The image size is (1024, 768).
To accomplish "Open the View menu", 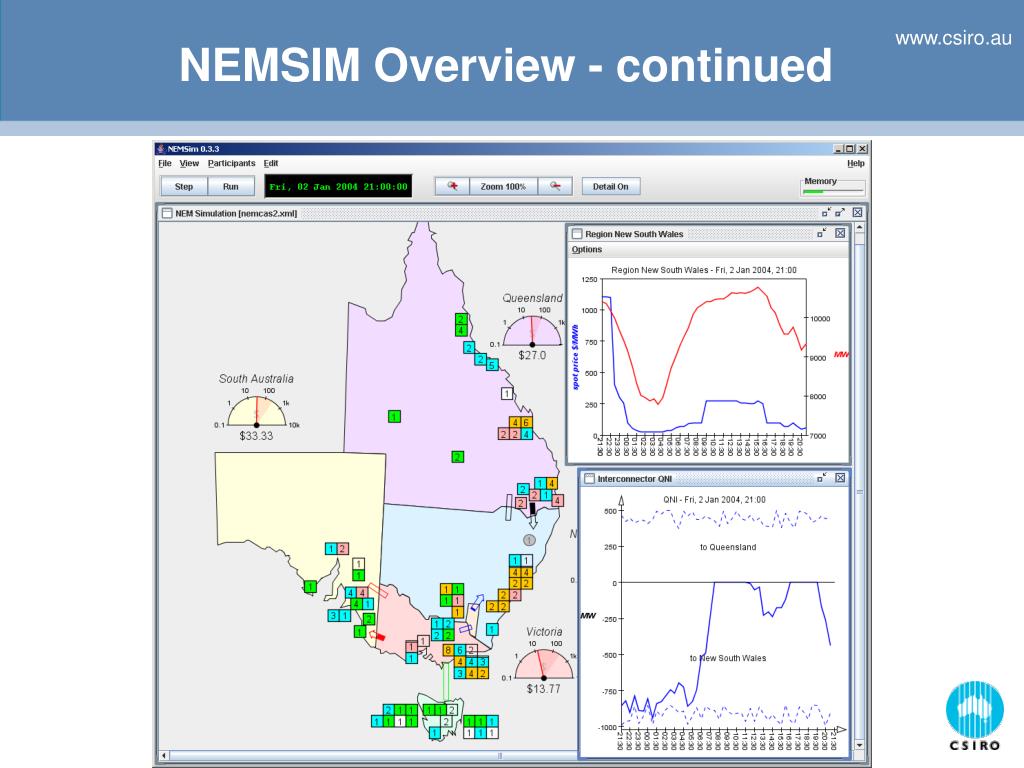I will pyautogui.click(x=189, y=163).
